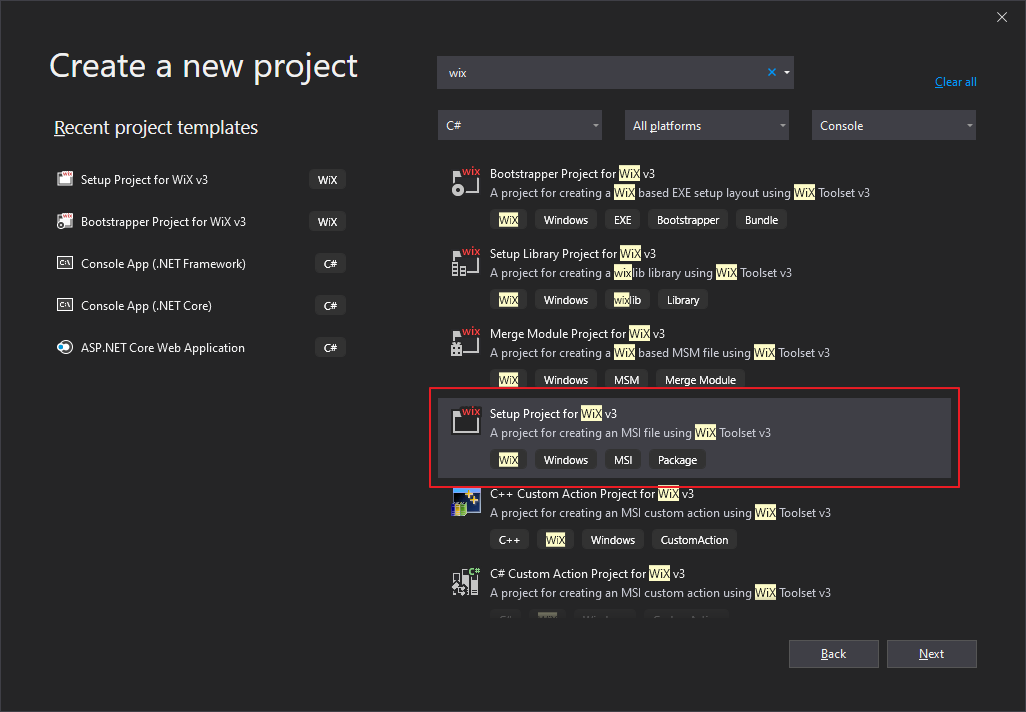Screen dimensions: 1026x712
Task: Clear the wix search query with the x icon
Action: (x=771, y=71)
